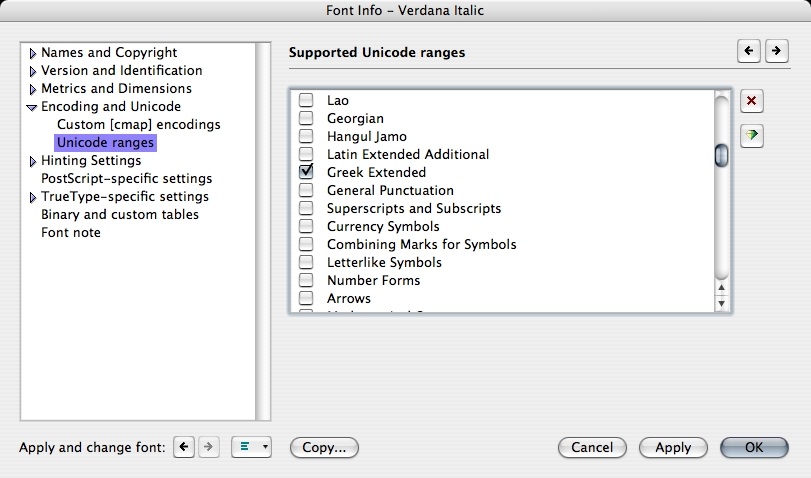Viewport: 811px width, 478px height.
Task: Expand Hinting Settings section
Action: tap(33, 161)
